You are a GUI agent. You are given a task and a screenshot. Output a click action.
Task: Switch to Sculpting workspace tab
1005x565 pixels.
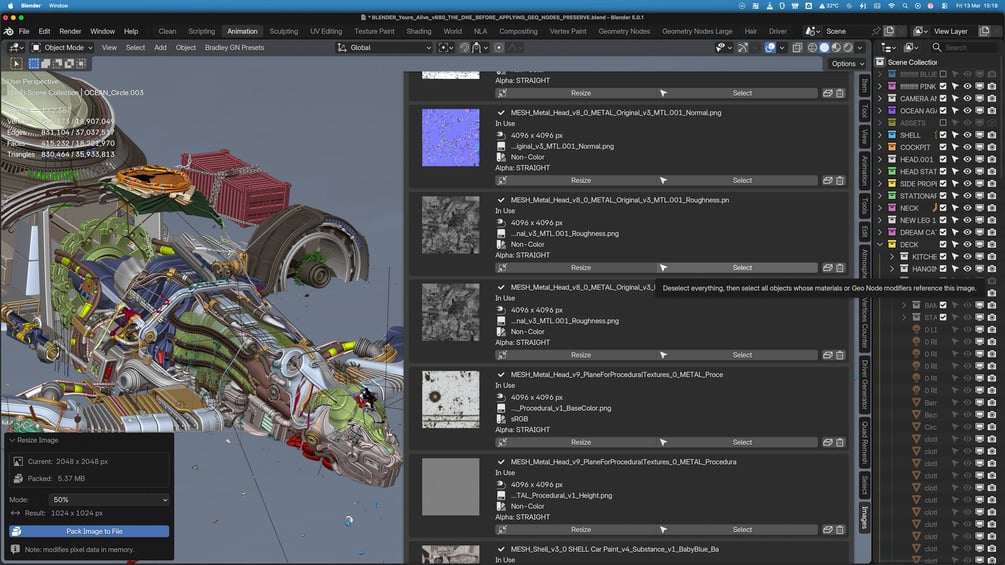tap(283, 31)
